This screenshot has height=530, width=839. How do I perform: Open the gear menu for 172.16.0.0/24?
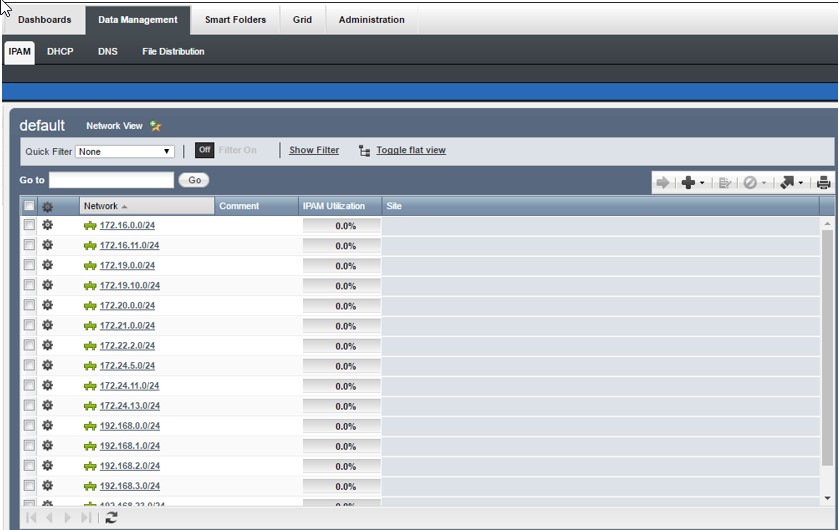47,225
